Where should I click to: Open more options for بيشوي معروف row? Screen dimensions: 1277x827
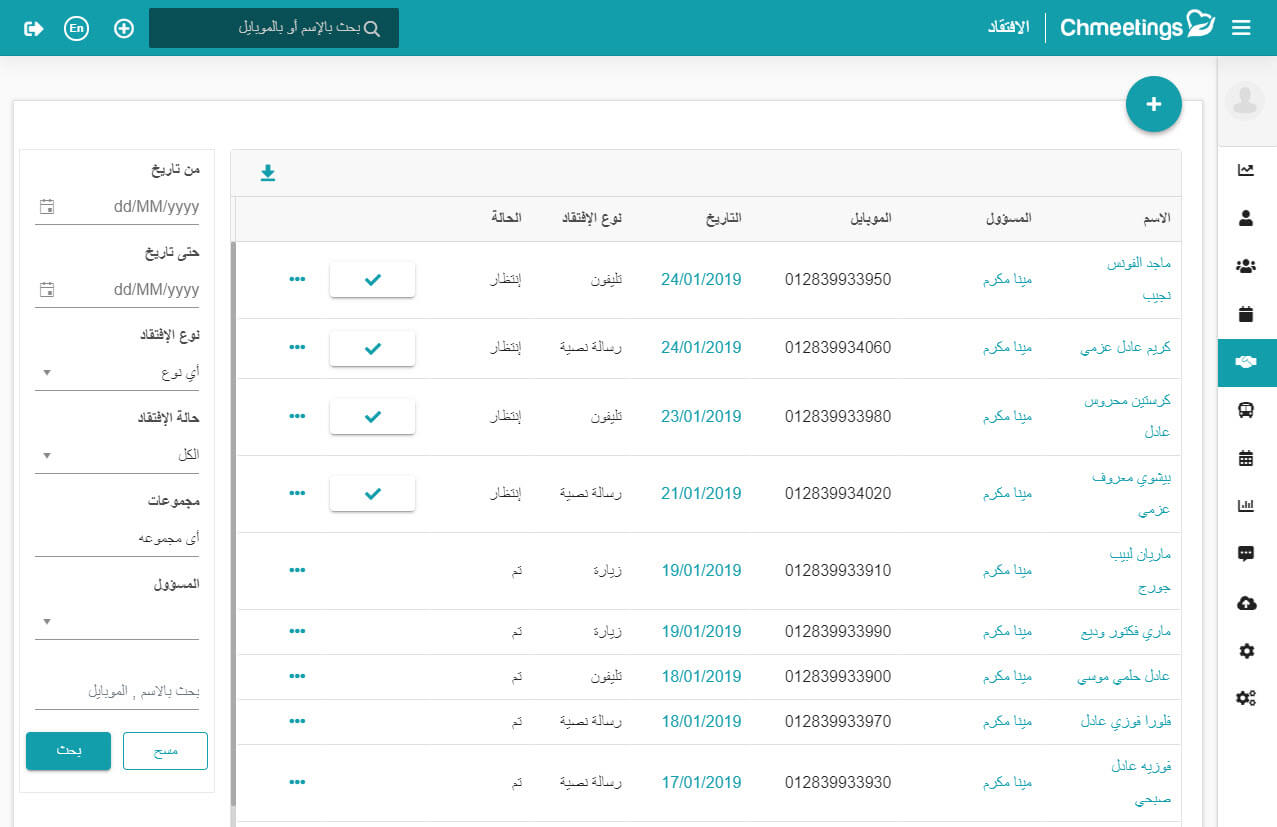(x=297, y=493)
